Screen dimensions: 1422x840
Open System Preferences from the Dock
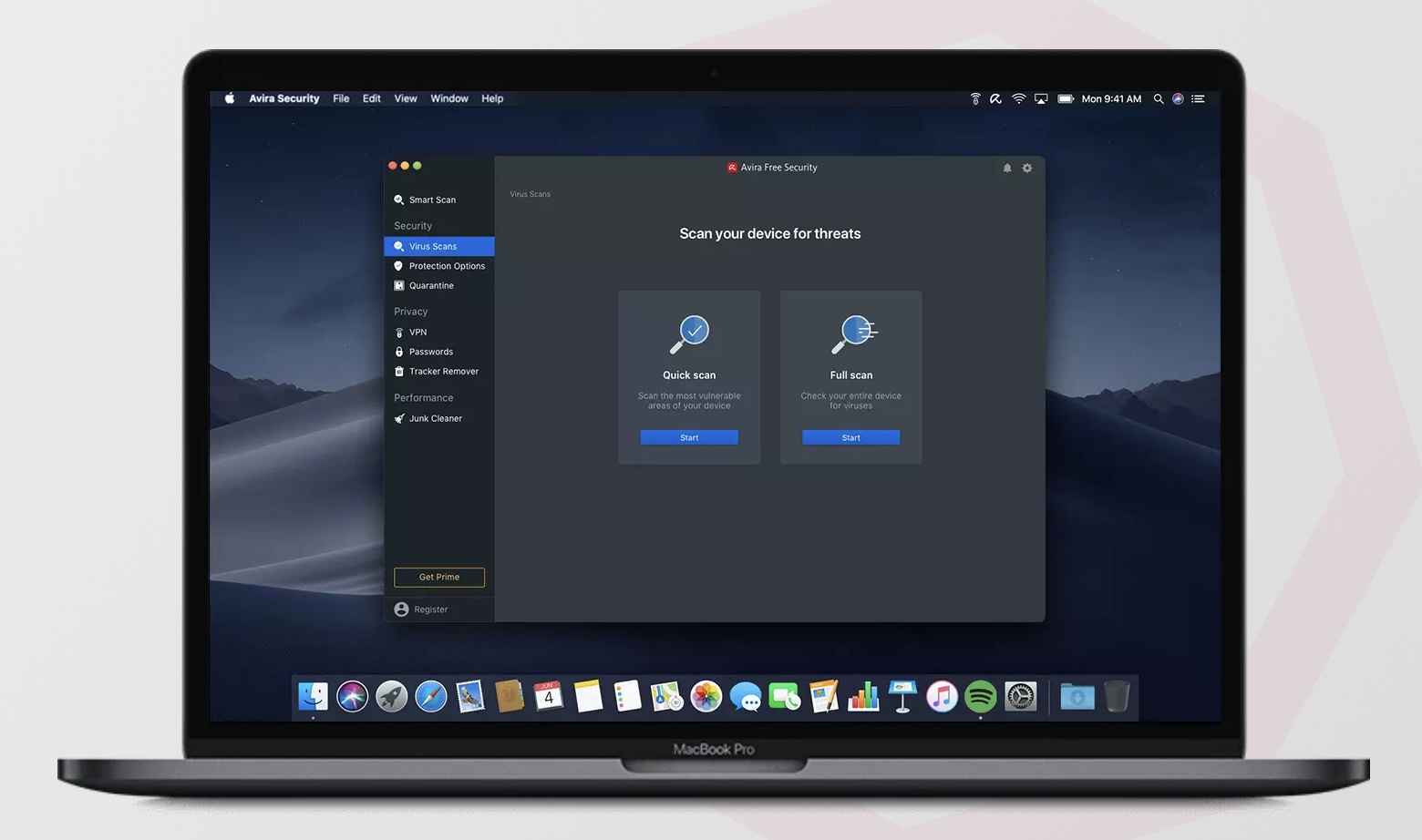pyautogui.click(x=1021, y=697)
